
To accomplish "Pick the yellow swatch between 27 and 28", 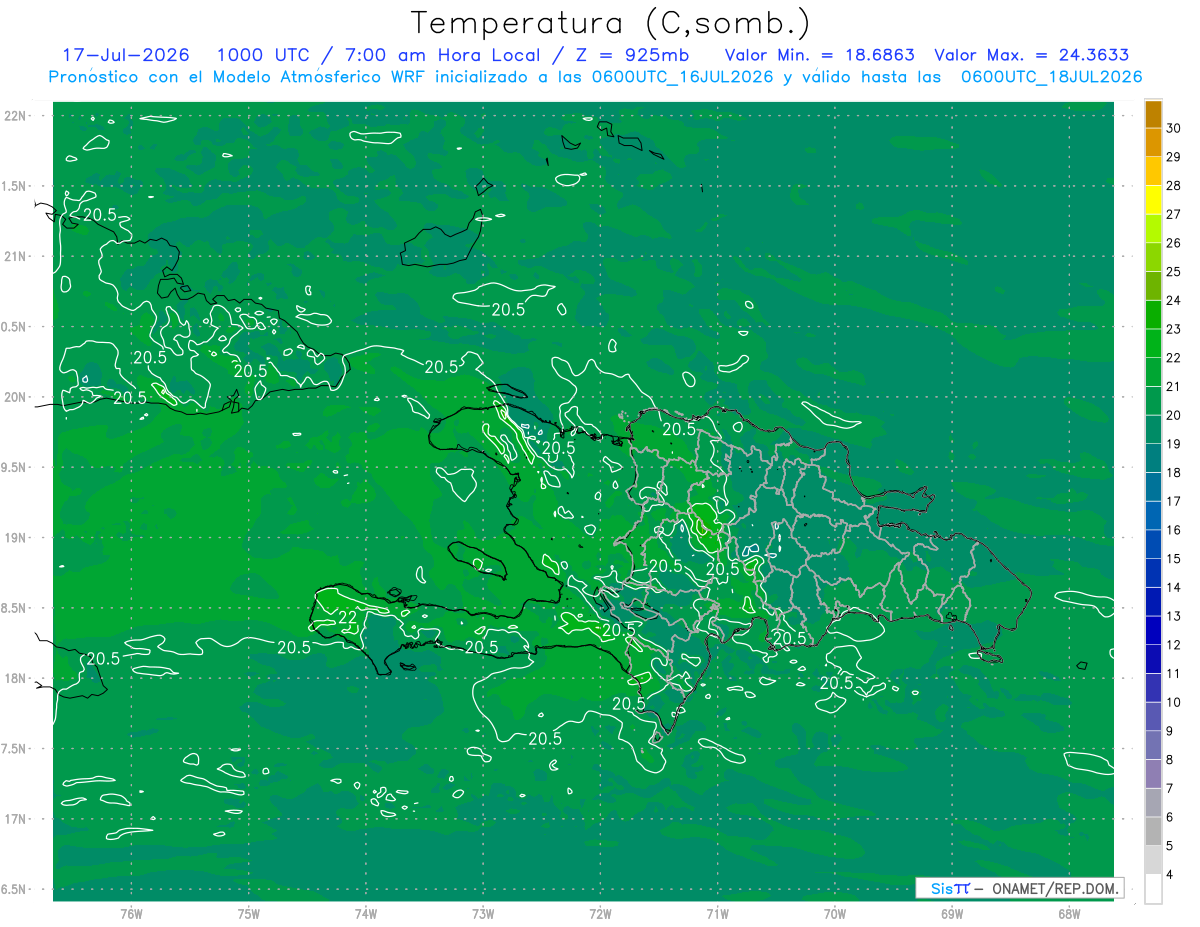I will point(1154,200).
